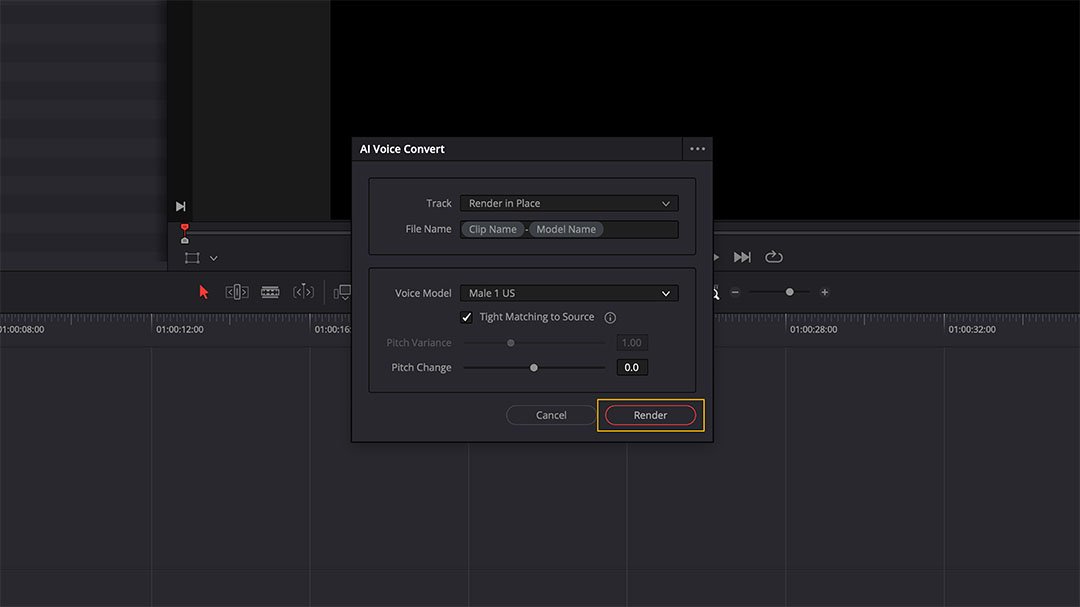Click the Pitch Variance slider handle
Viewport: 1080px width, 607px height.
(x=510, y=342)
